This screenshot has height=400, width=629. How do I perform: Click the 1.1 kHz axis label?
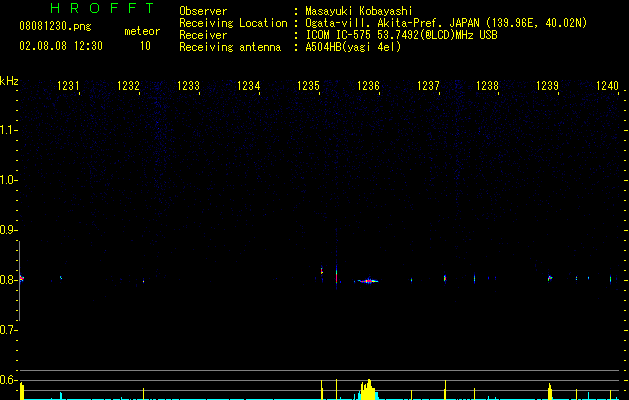point(8,130)
